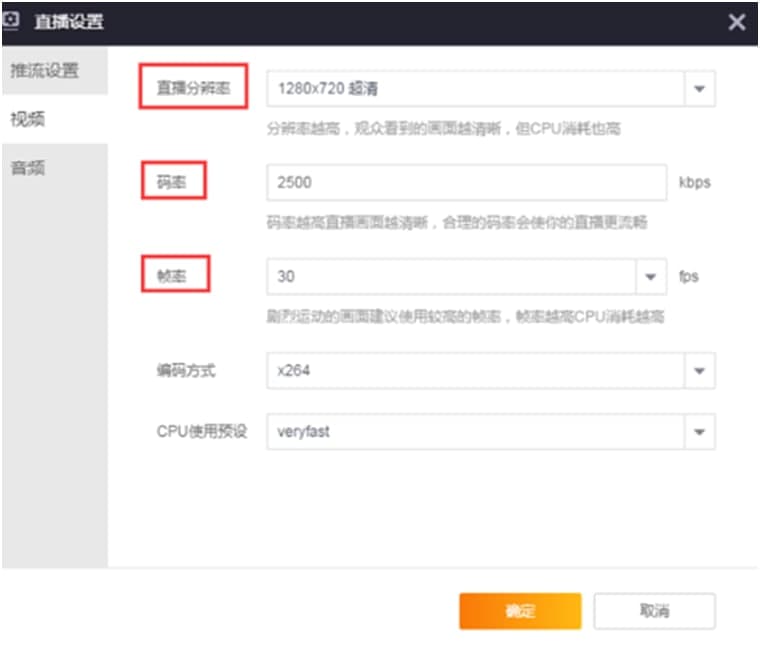Click the kbps unit label
The image size is (760, 651).
tap(694, 183)
